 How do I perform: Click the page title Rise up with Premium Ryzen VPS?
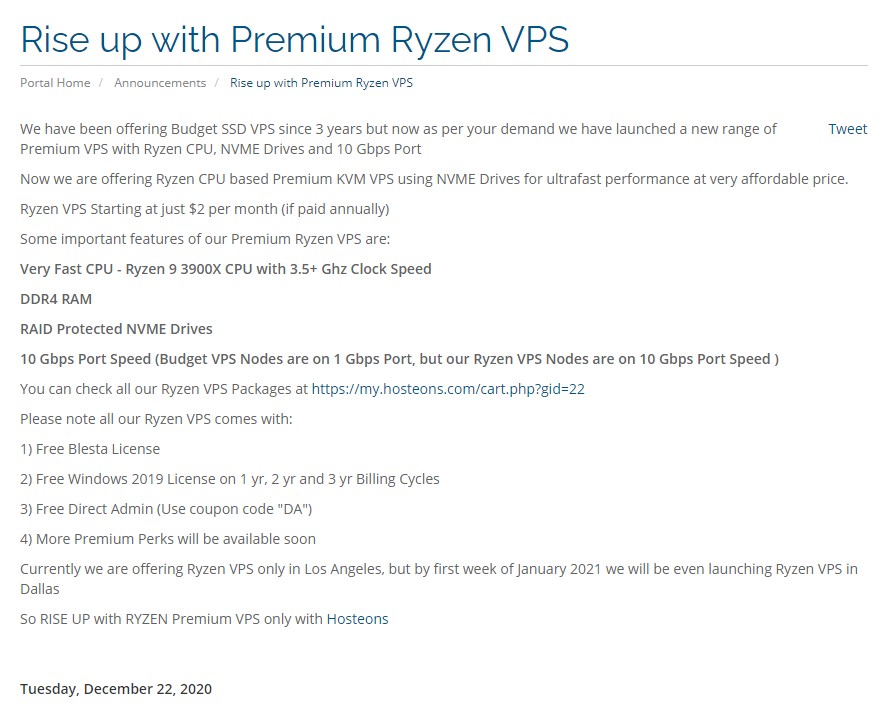tap(294, 39)
